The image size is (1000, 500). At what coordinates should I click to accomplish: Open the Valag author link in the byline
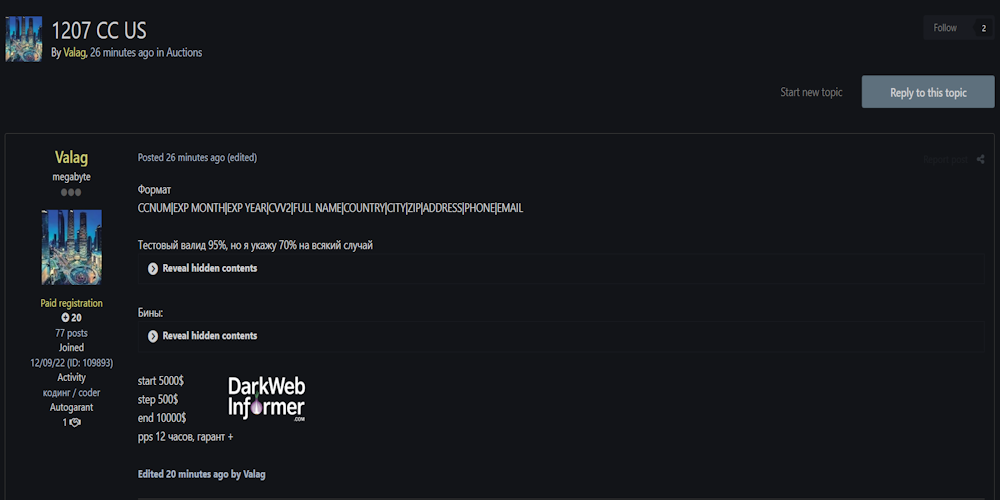coord(74,53)
